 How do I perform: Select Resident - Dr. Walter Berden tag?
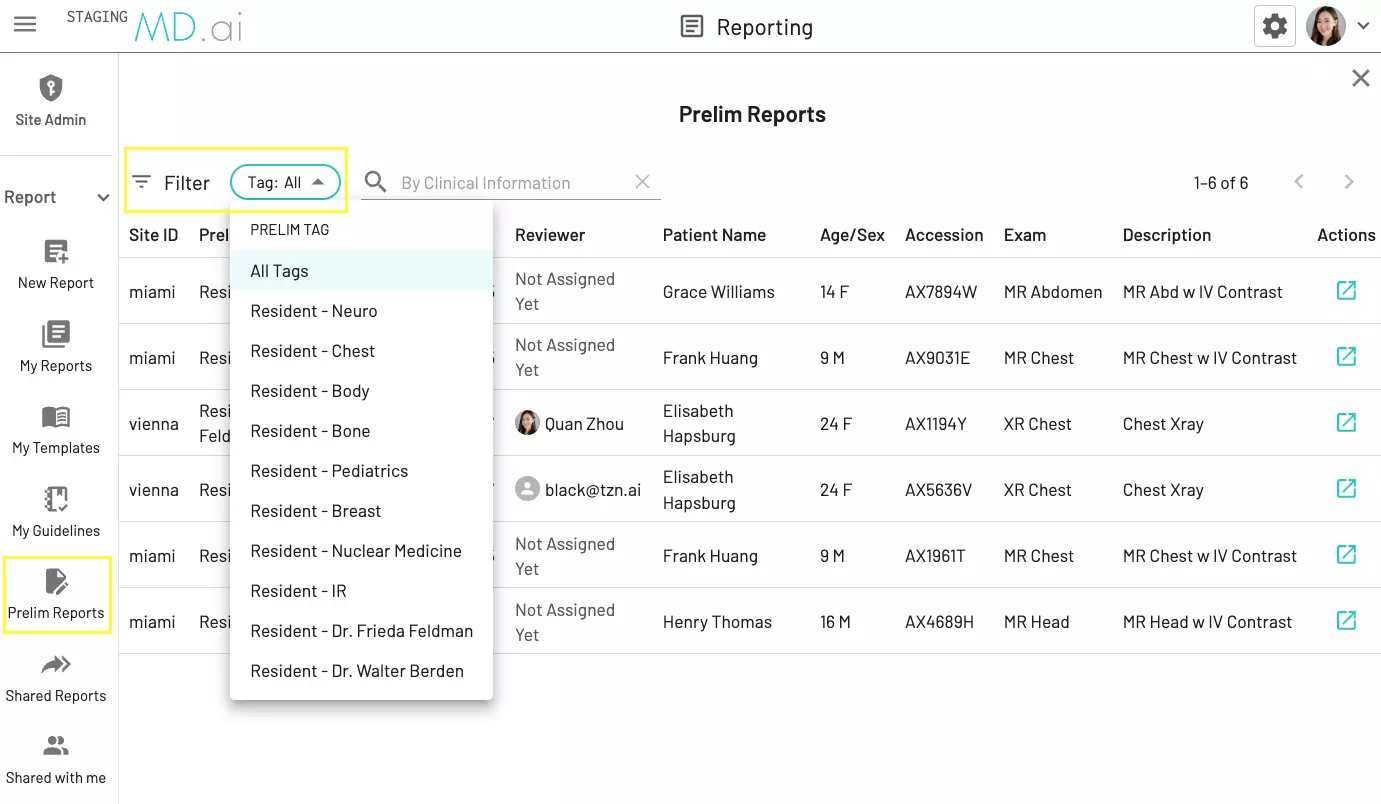[x=357, y=671]
